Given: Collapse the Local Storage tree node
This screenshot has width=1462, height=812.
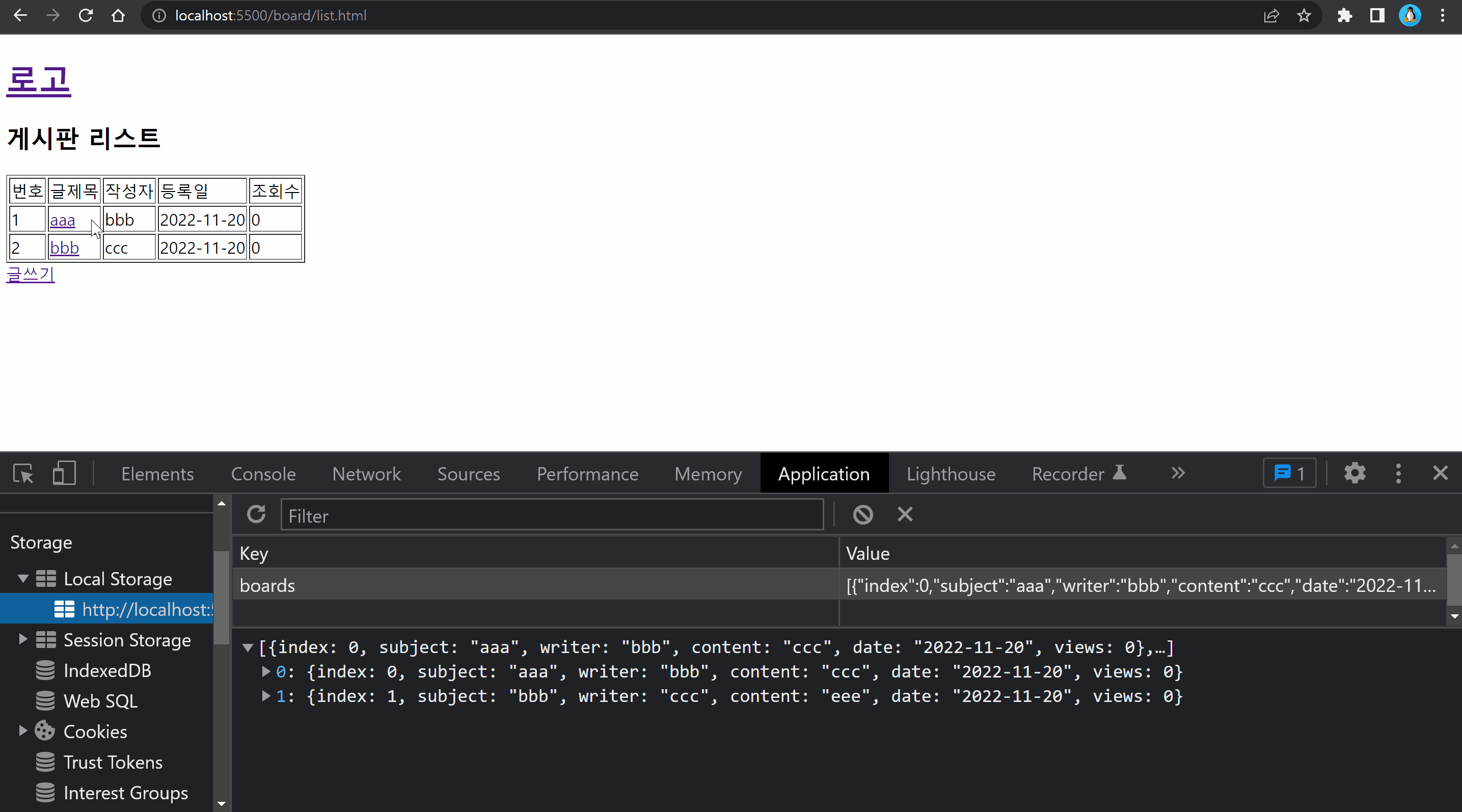Looking at the screenshot, I should point(23,579).
